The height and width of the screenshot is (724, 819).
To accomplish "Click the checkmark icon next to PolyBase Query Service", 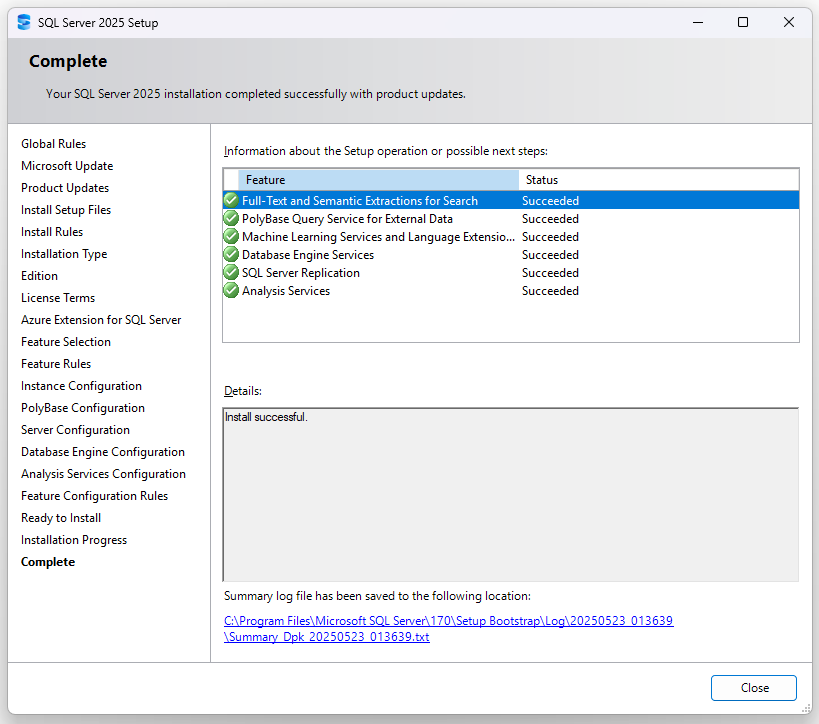I will tap(231, 218).
